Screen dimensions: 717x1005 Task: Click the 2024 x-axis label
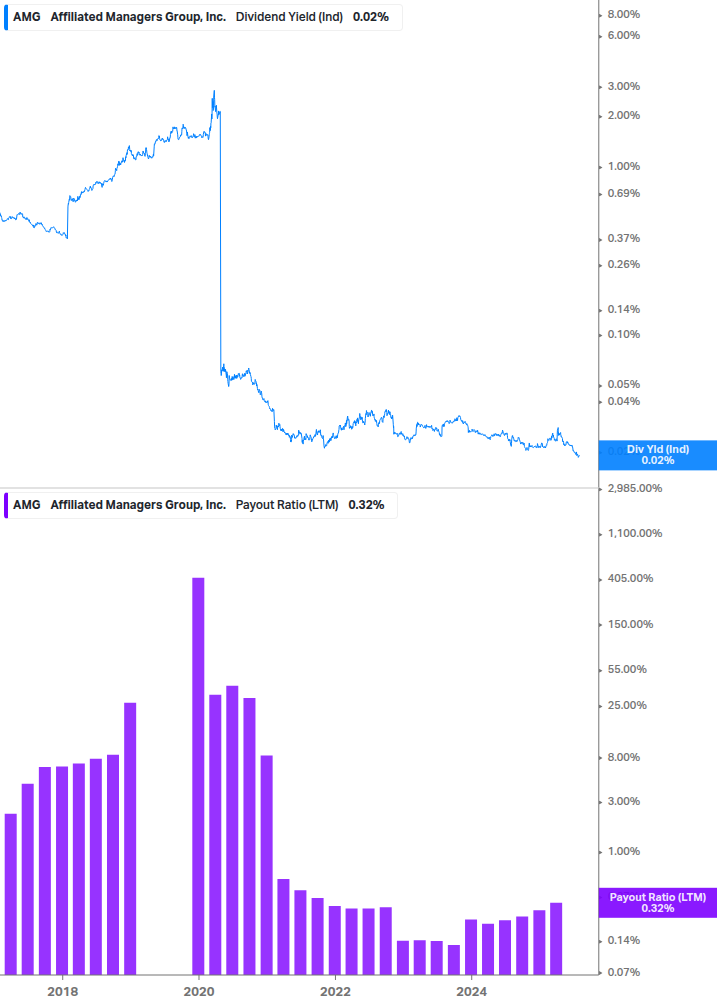click(472, 992)
